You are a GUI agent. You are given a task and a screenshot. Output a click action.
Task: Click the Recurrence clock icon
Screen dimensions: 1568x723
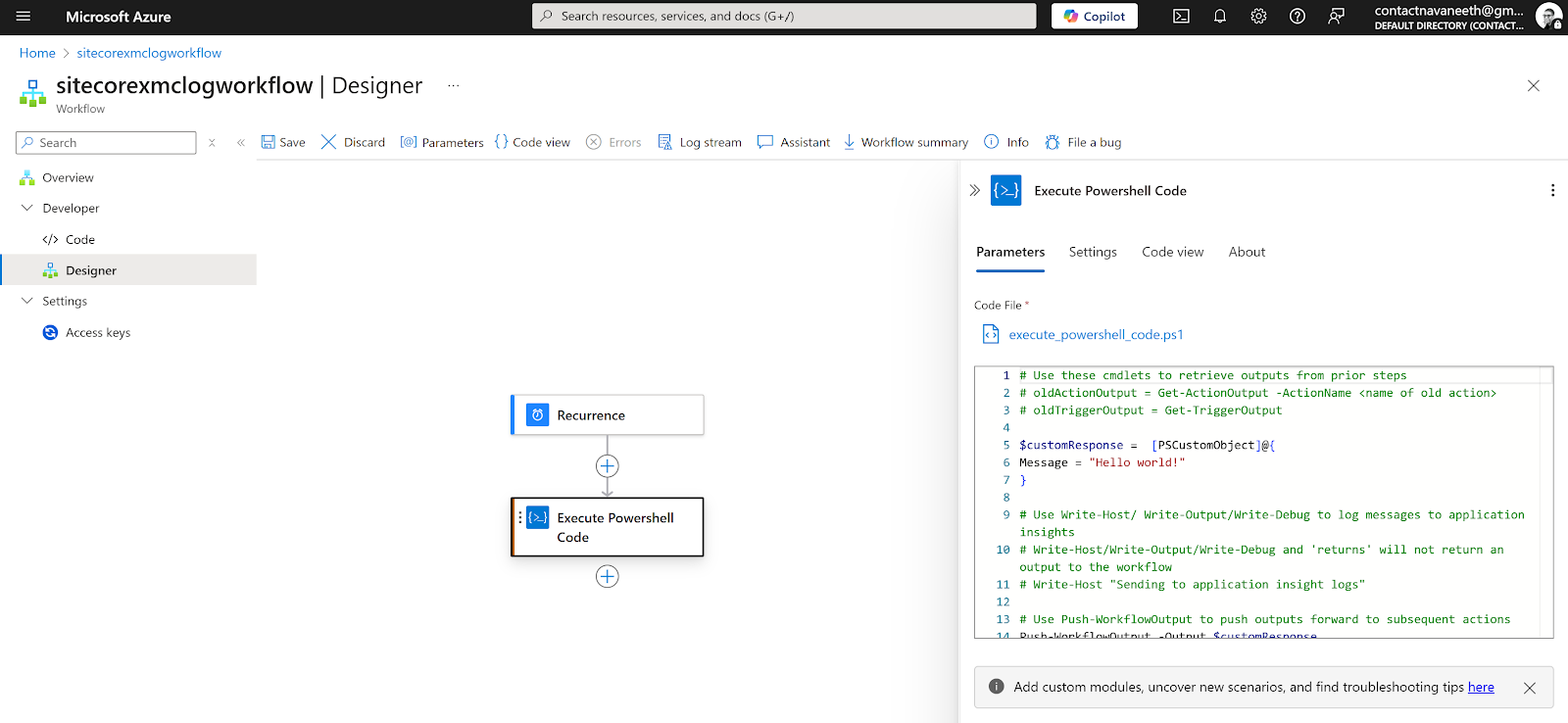pos(537,414)
